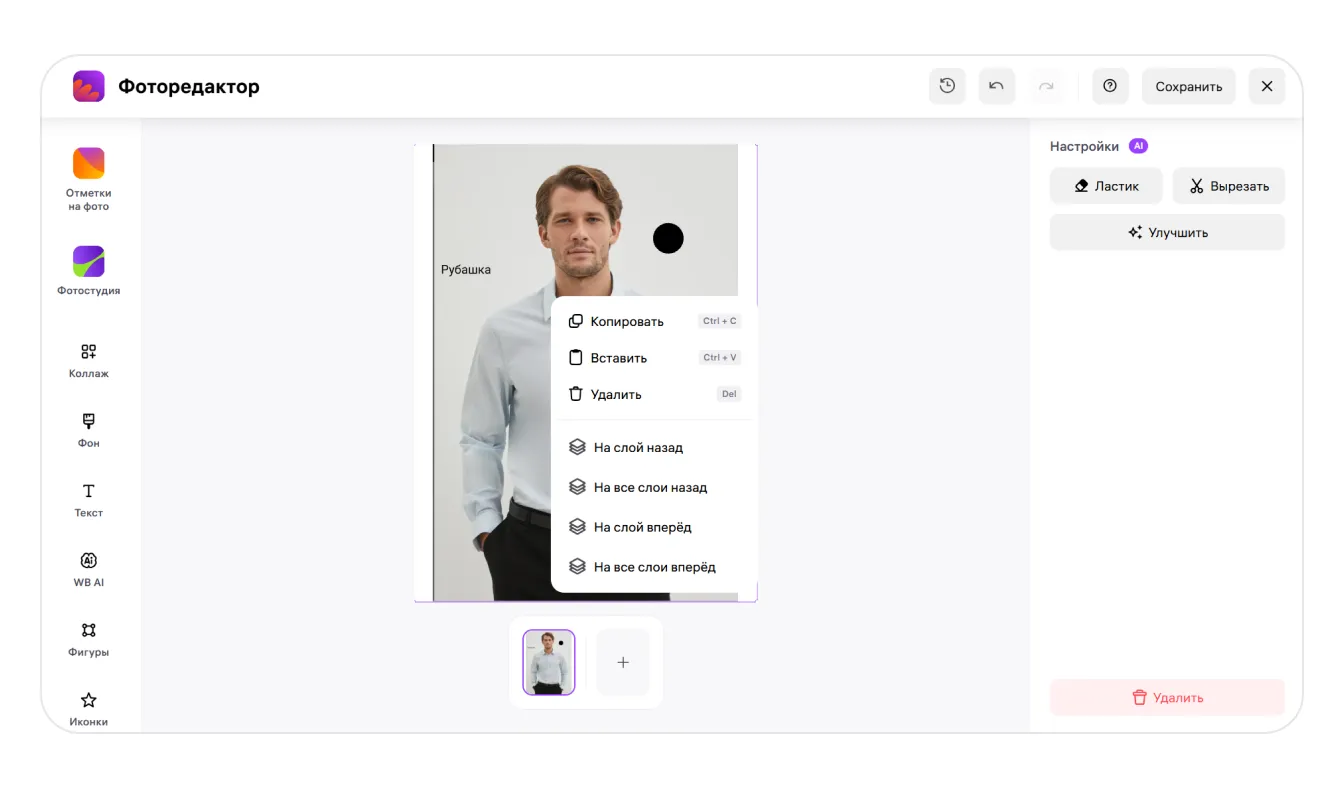1344x788 pixels.
Task: Select На все слои назад entry
Action: point(654,487)
